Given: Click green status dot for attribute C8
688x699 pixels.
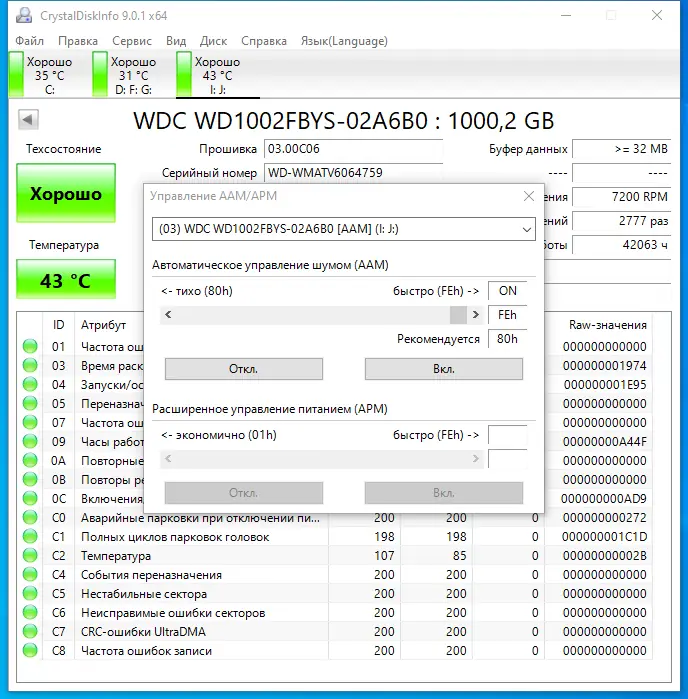Looking at the screenshot, I should (x=30, y=650).
